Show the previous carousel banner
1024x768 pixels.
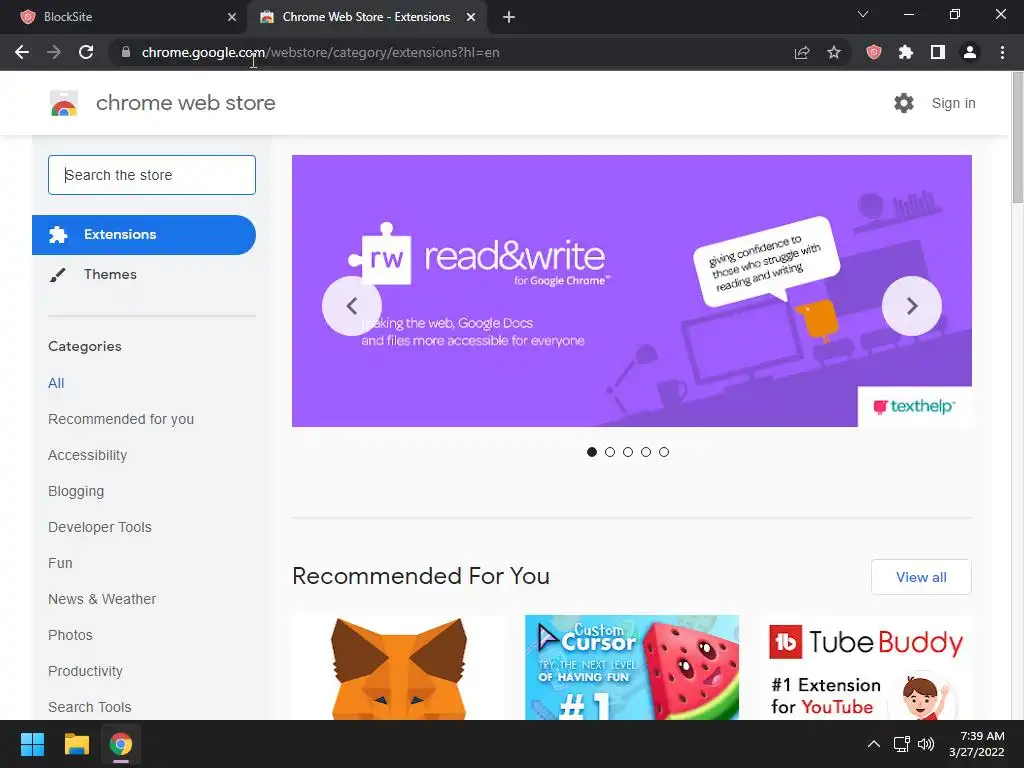click(352, 306)
